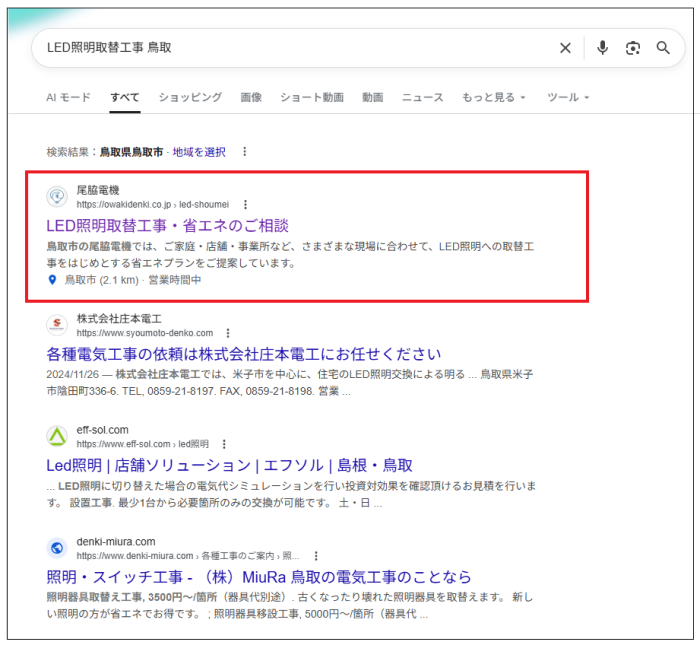
Task: Submit search with magnifying glass icon
Action: 663,47
